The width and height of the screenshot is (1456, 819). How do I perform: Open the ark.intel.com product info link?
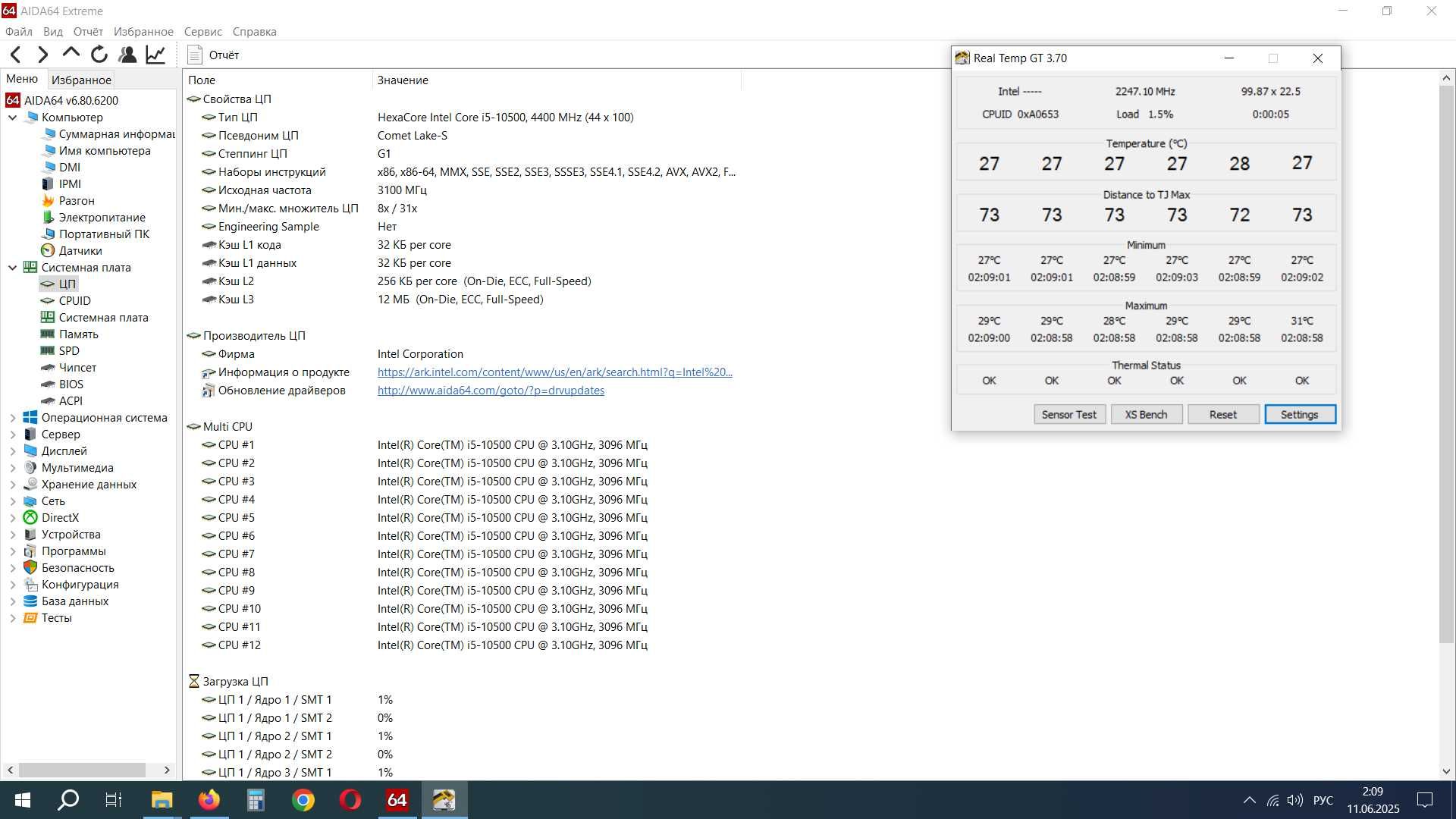(x=555, y=372)
